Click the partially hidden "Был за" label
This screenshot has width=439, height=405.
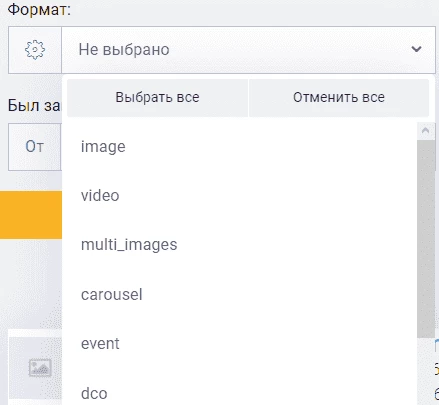click(x=34, y=106)
